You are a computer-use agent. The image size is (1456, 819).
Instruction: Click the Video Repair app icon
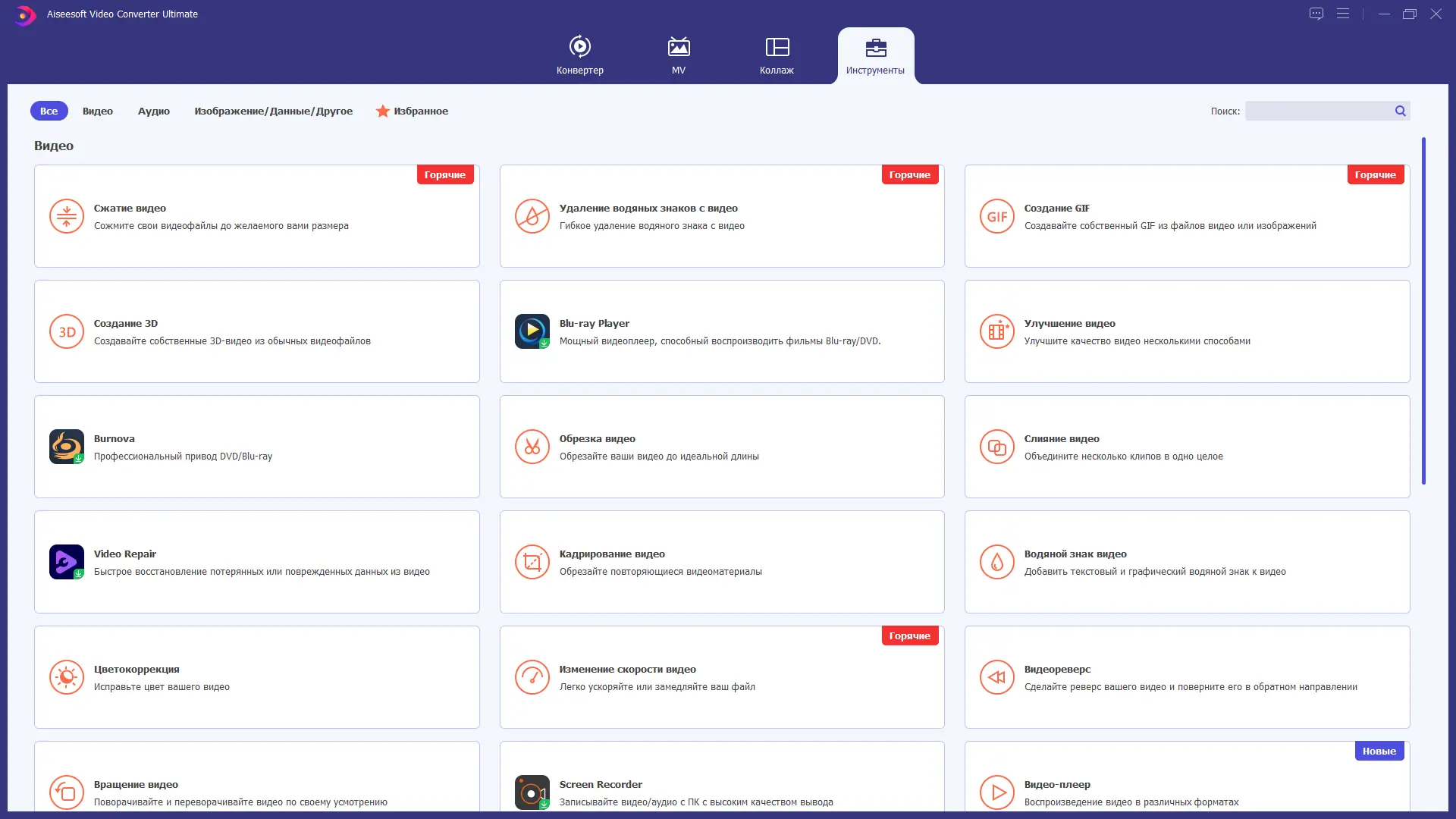[x=67, y=562]
